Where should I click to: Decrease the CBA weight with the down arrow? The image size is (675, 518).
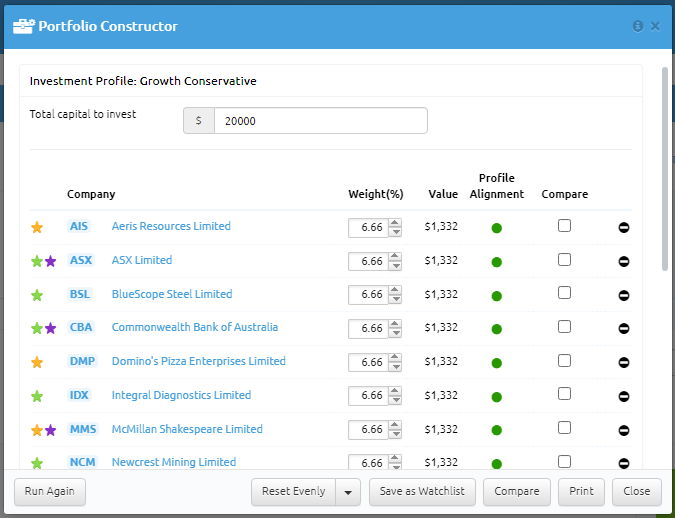(x=395, y=333)
